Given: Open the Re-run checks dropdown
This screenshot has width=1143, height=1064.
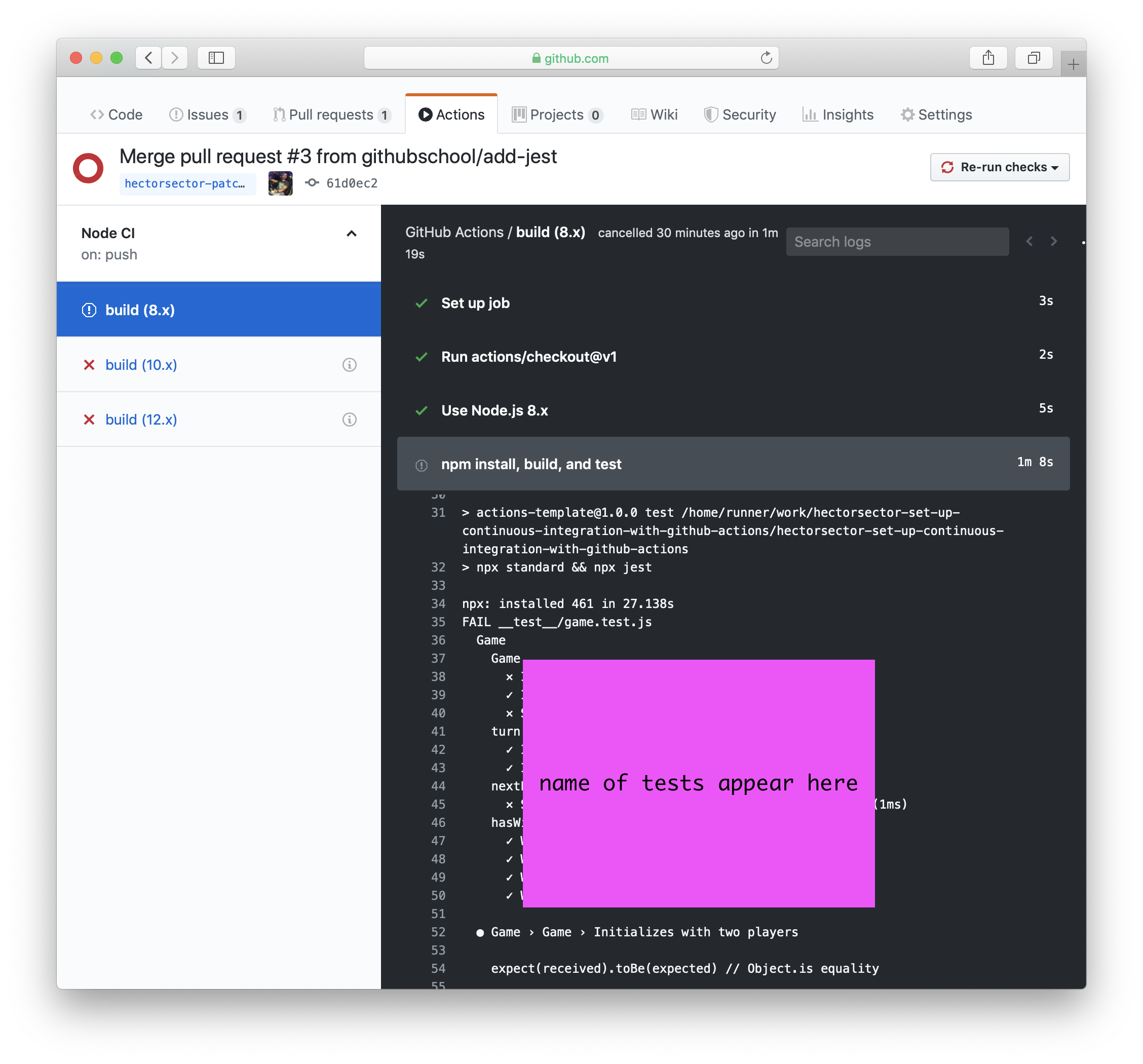Looking at the screenshot, I should coord(1000,167).
